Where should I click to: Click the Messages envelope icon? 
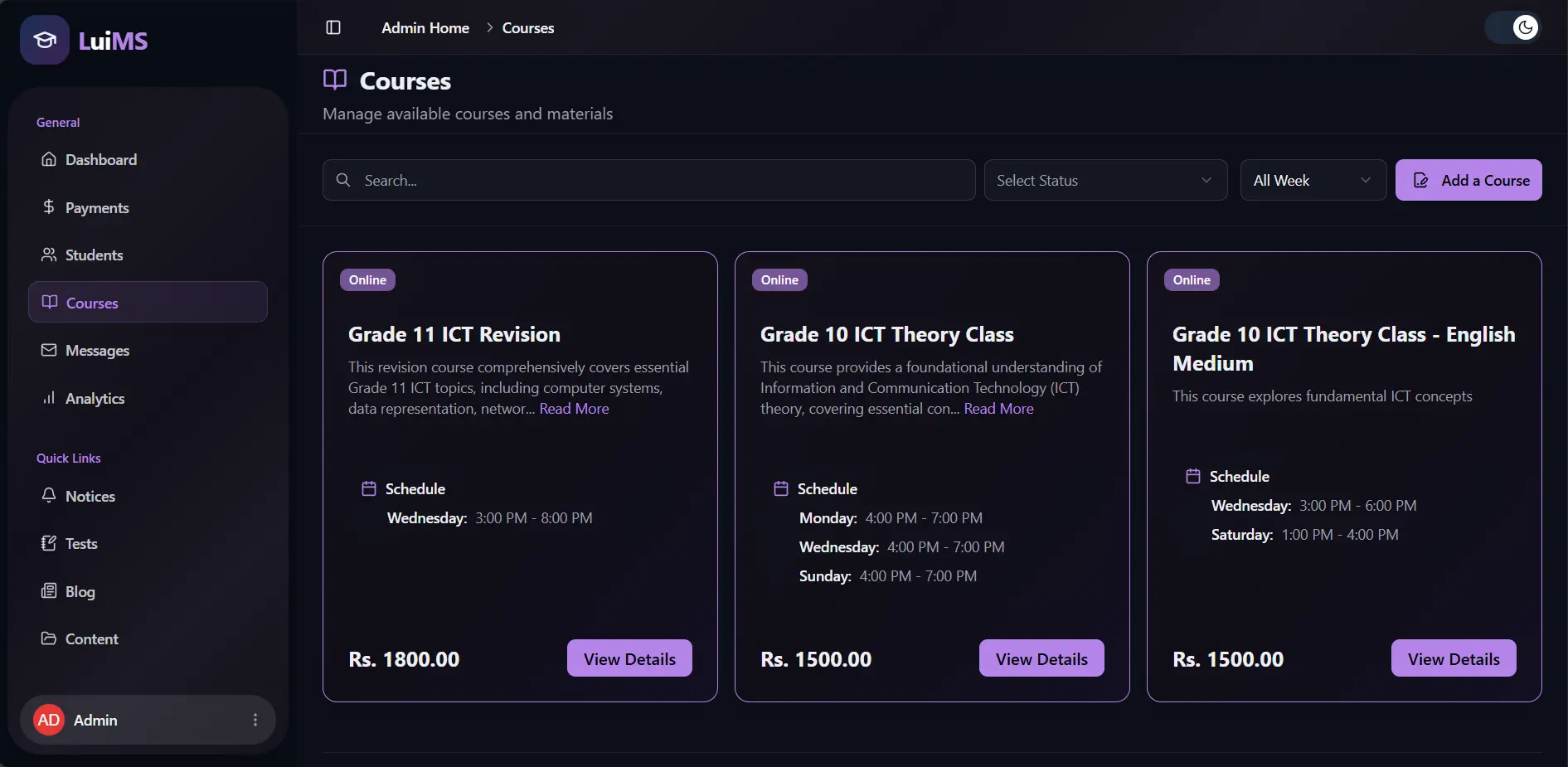coord(49,350)
